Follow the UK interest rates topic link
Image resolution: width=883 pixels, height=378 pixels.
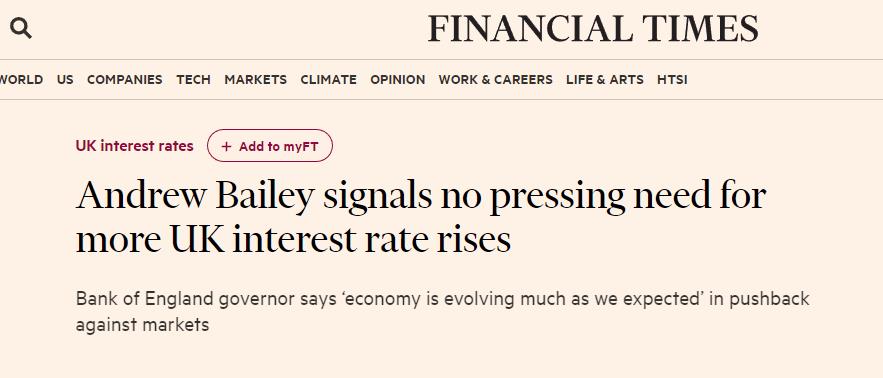[x=135, y=146]
